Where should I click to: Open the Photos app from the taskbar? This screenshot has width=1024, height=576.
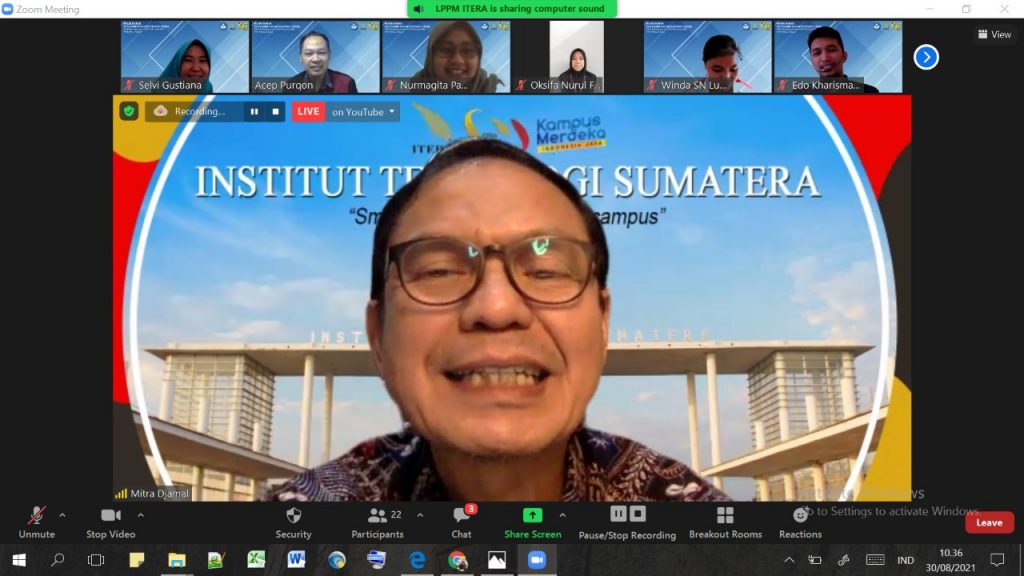coord(497,560)
